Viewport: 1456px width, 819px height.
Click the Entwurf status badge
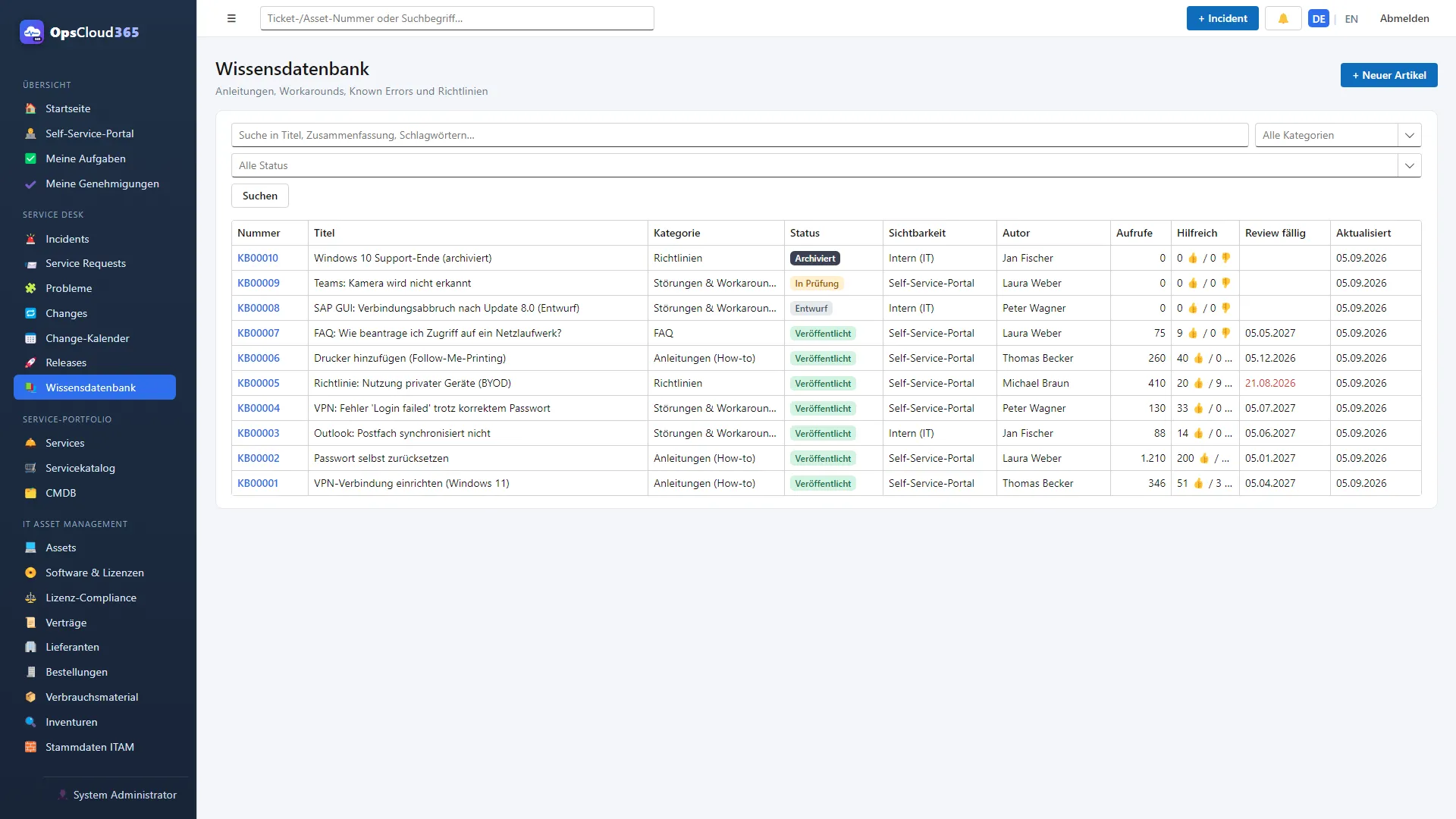[x=811, y=308]
